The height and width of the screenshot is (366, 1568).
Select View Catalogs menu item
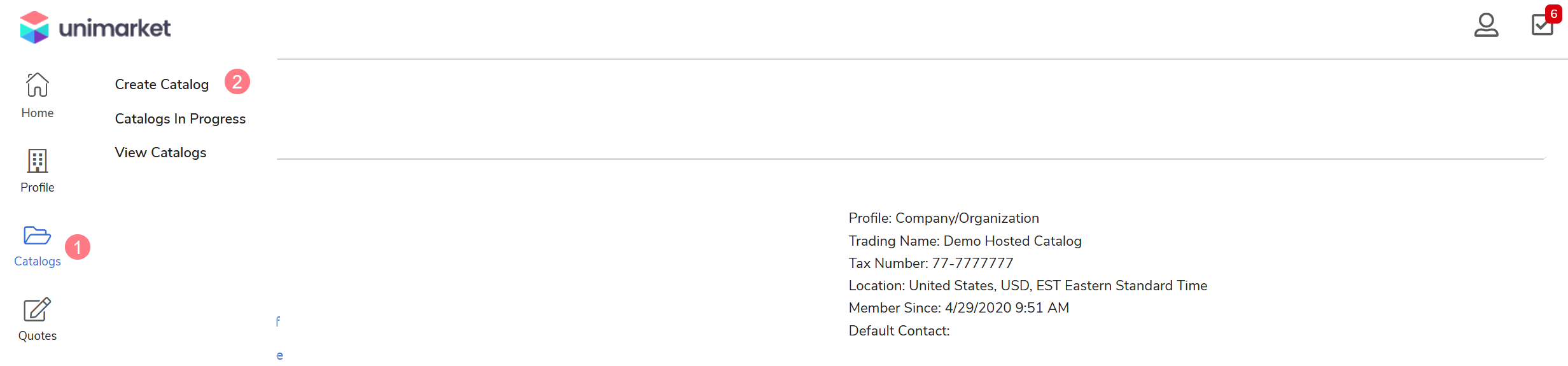(160, 153)
